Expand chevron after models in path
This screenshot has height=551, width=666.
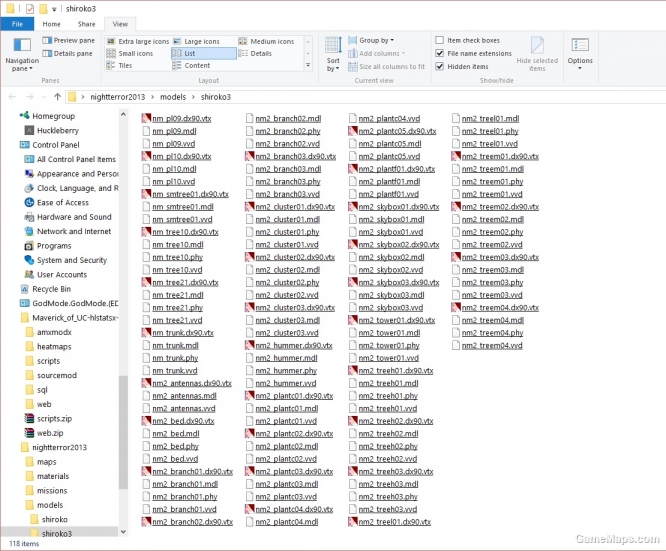194,97
